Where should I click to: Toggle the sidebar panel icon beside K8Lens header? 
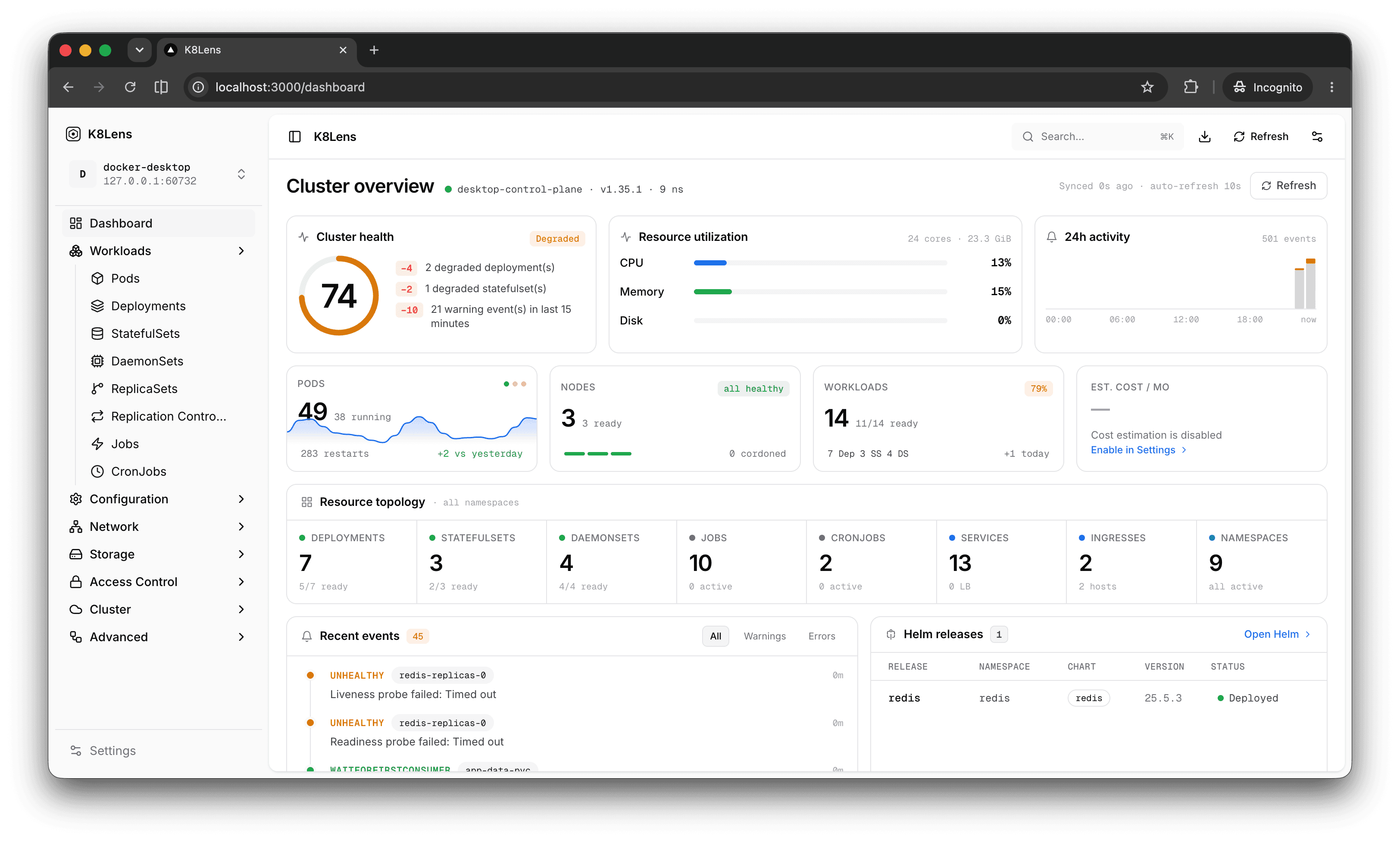[x=294, y=137]
